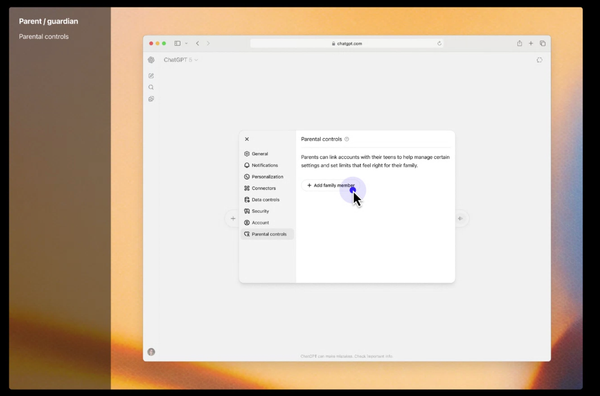Click the Parent / guardian heading

pyautogui.click(x=48, y=21)
